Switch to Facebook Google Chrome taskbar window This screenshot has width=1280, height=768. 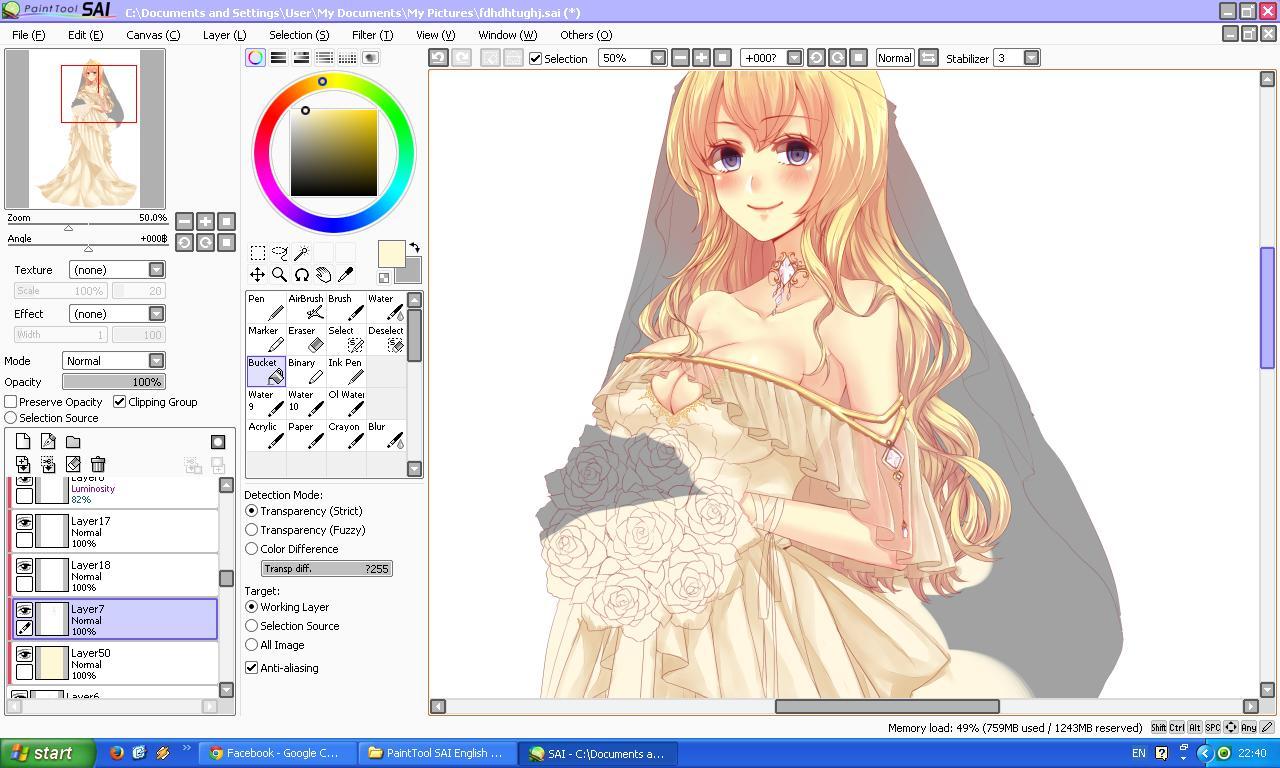278,753
